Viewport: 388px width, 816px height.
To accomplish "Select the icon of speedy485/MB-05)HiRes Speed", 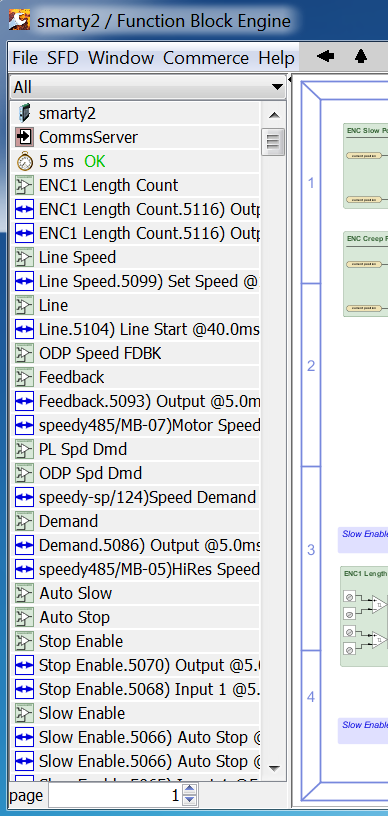I will [x=24, y=569].
